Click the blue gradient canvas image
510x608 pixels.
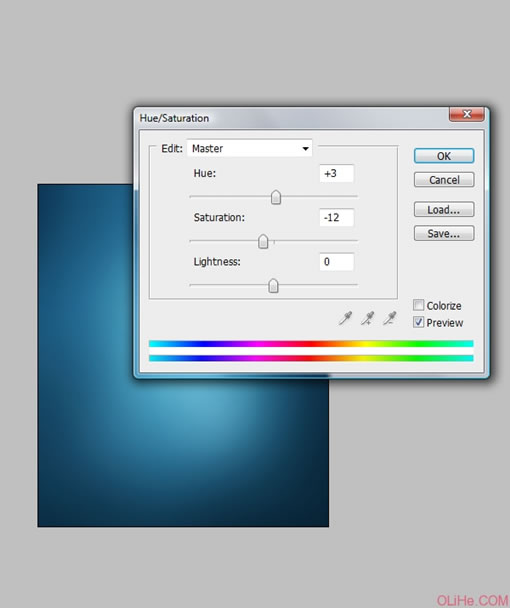(x=183, y=452)
